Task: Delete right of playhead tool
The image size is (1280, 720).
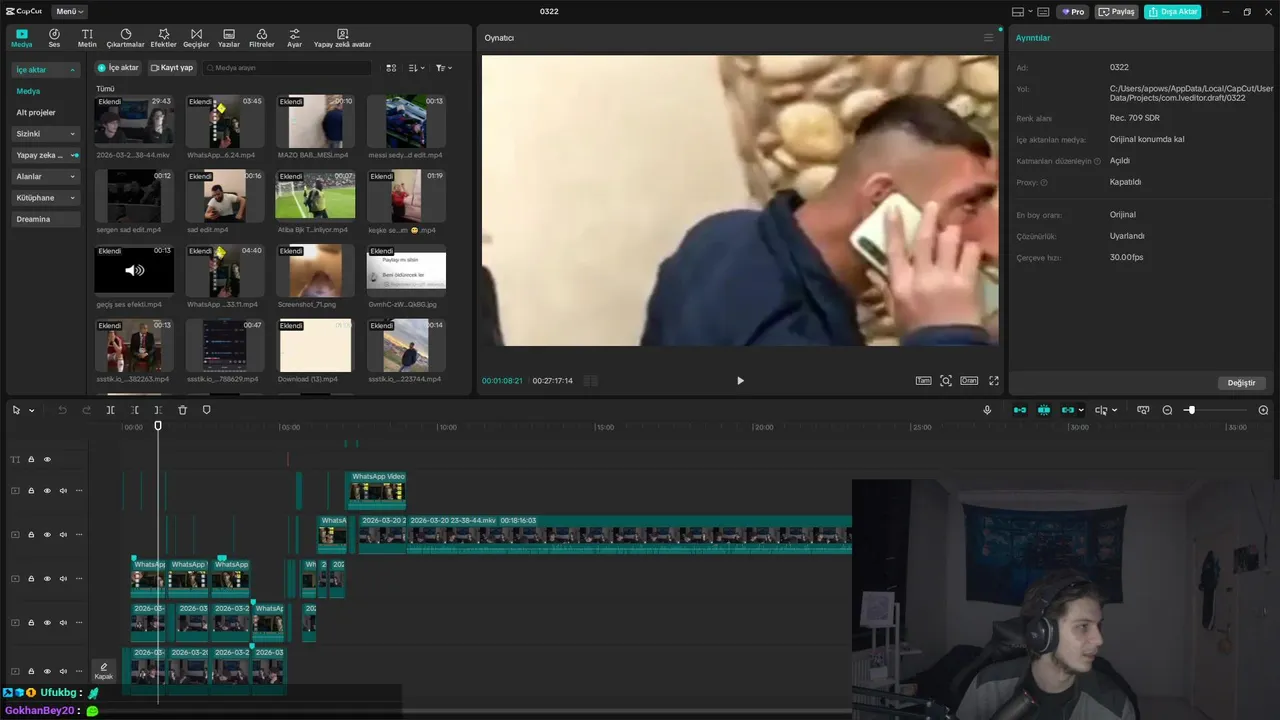Action: 158,410
